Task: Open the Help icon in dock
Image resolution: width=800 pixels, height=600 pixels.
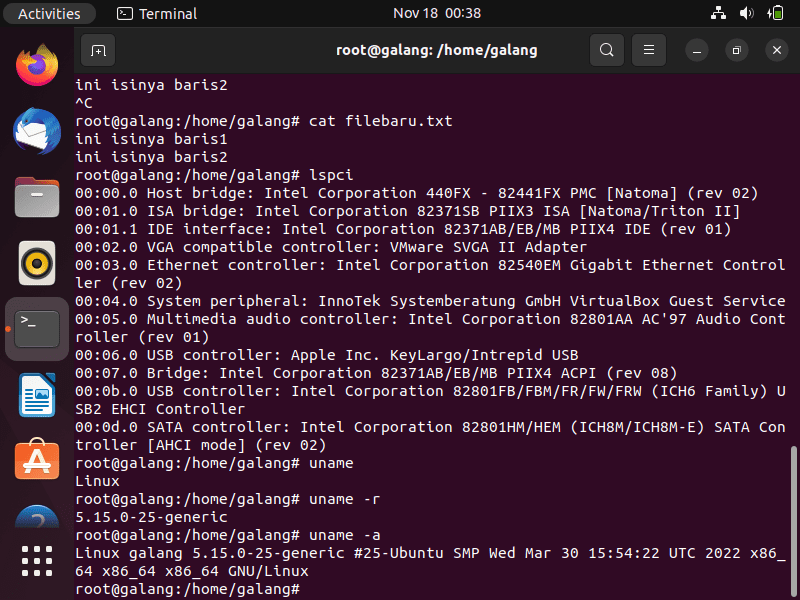Action: click(37, 516)
